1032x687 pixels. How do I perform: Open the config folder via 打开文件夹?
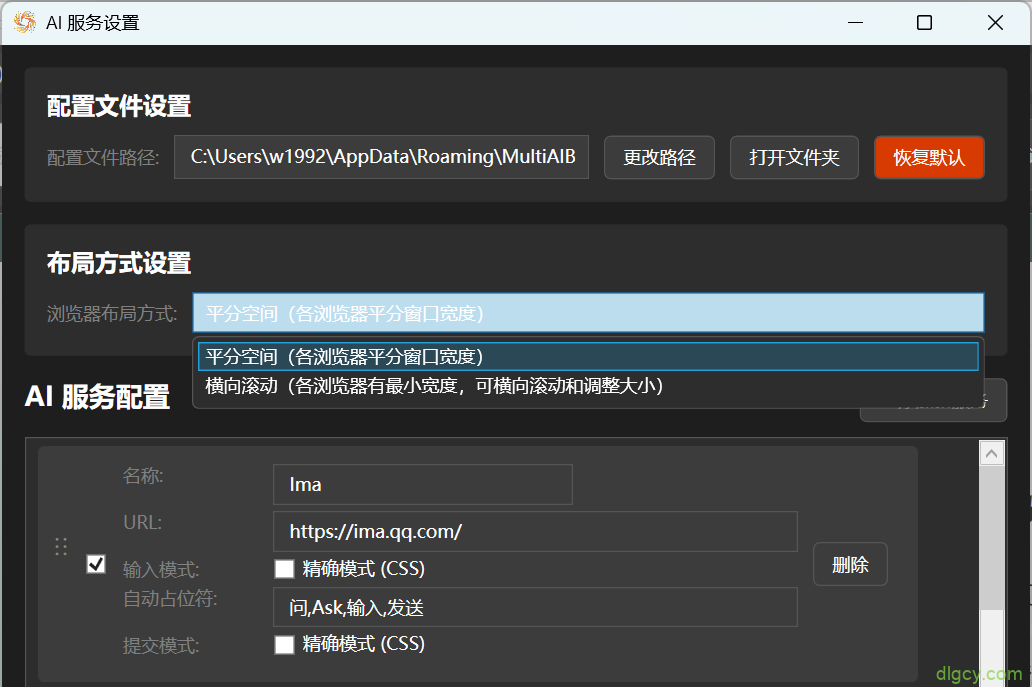pyautogui.click(x=794, y=157)
